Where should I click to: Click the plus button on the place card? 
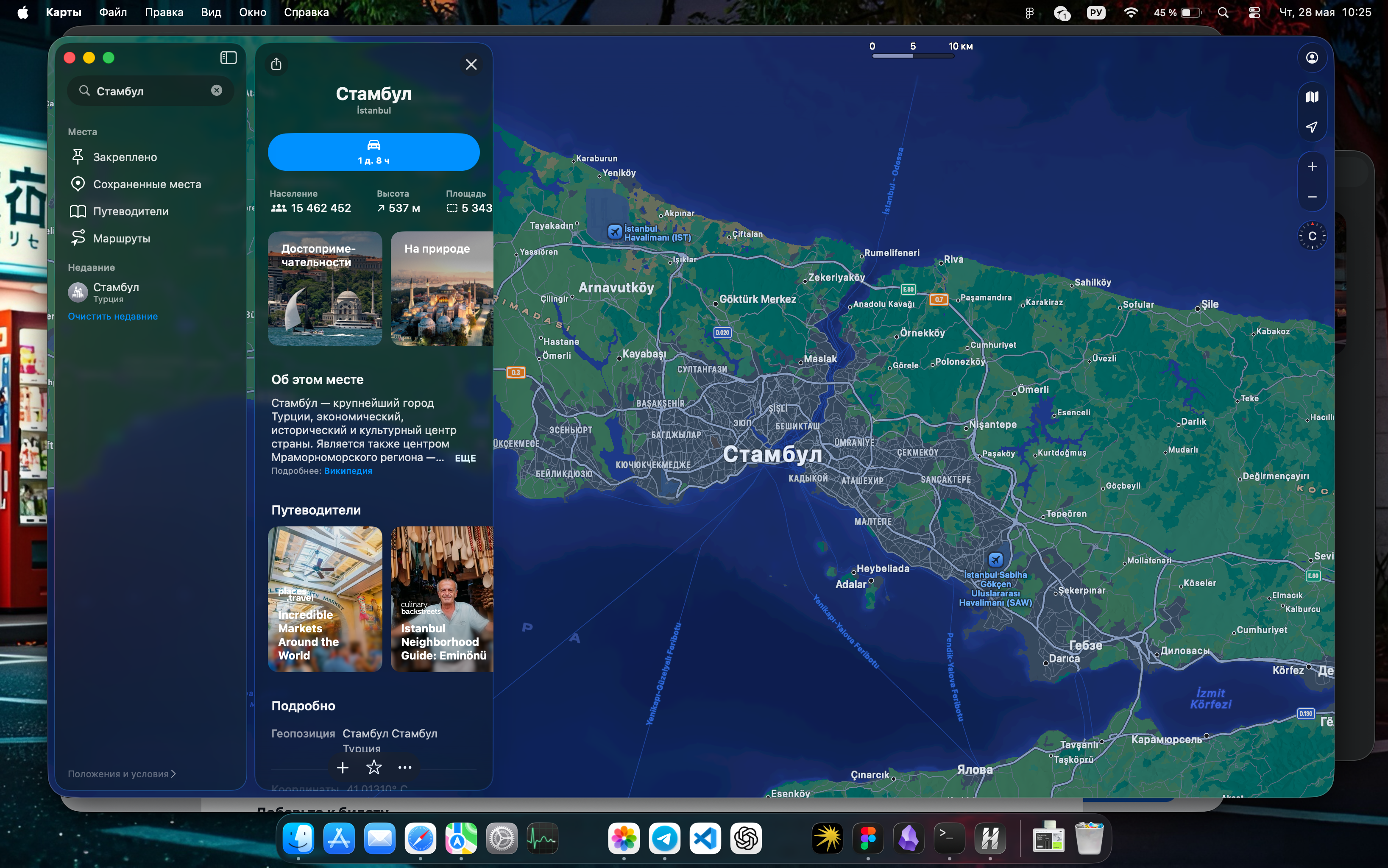(343, 767)
